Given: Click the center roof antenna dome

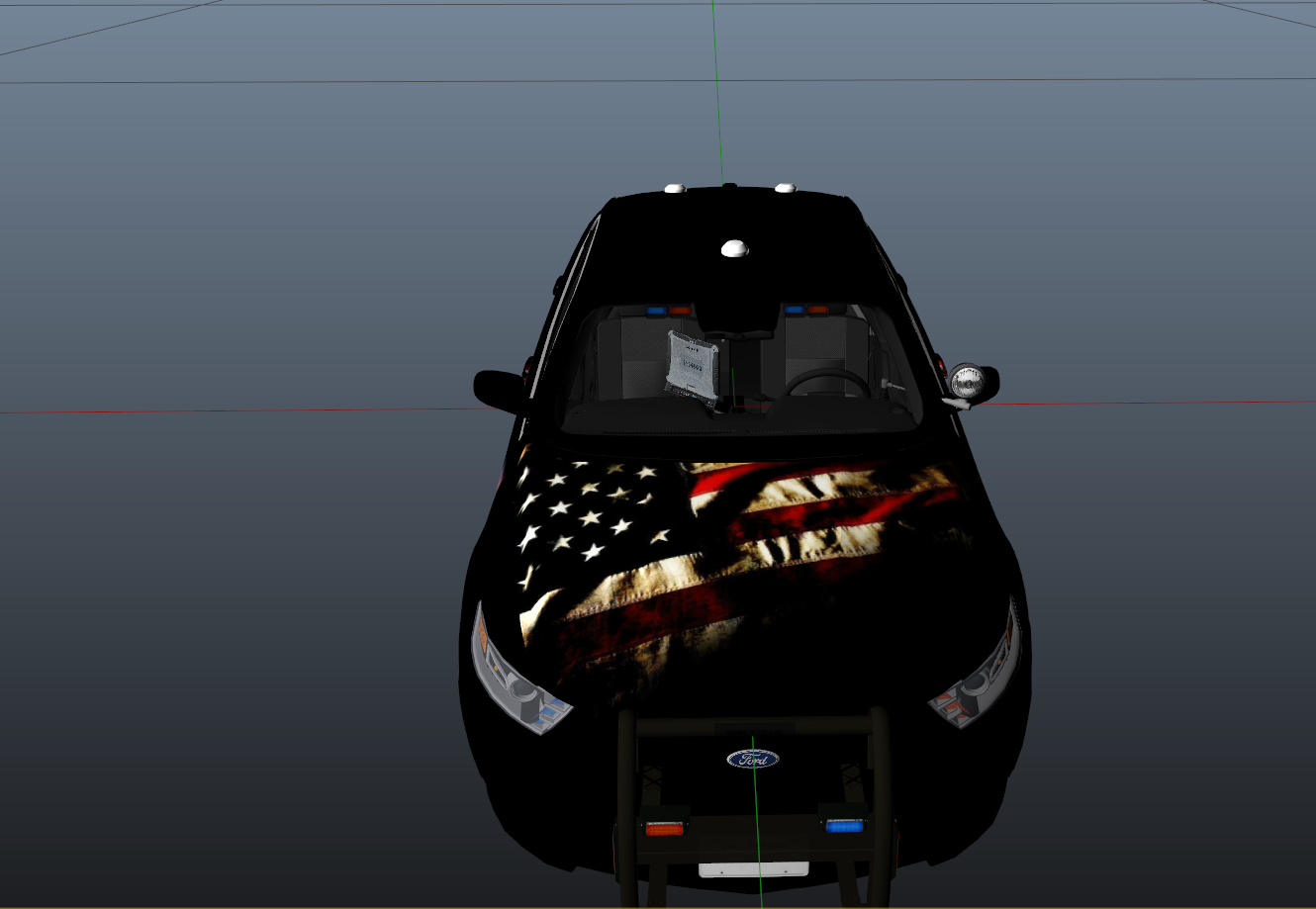Looking at the screenshot, I should tap(734, 248).
